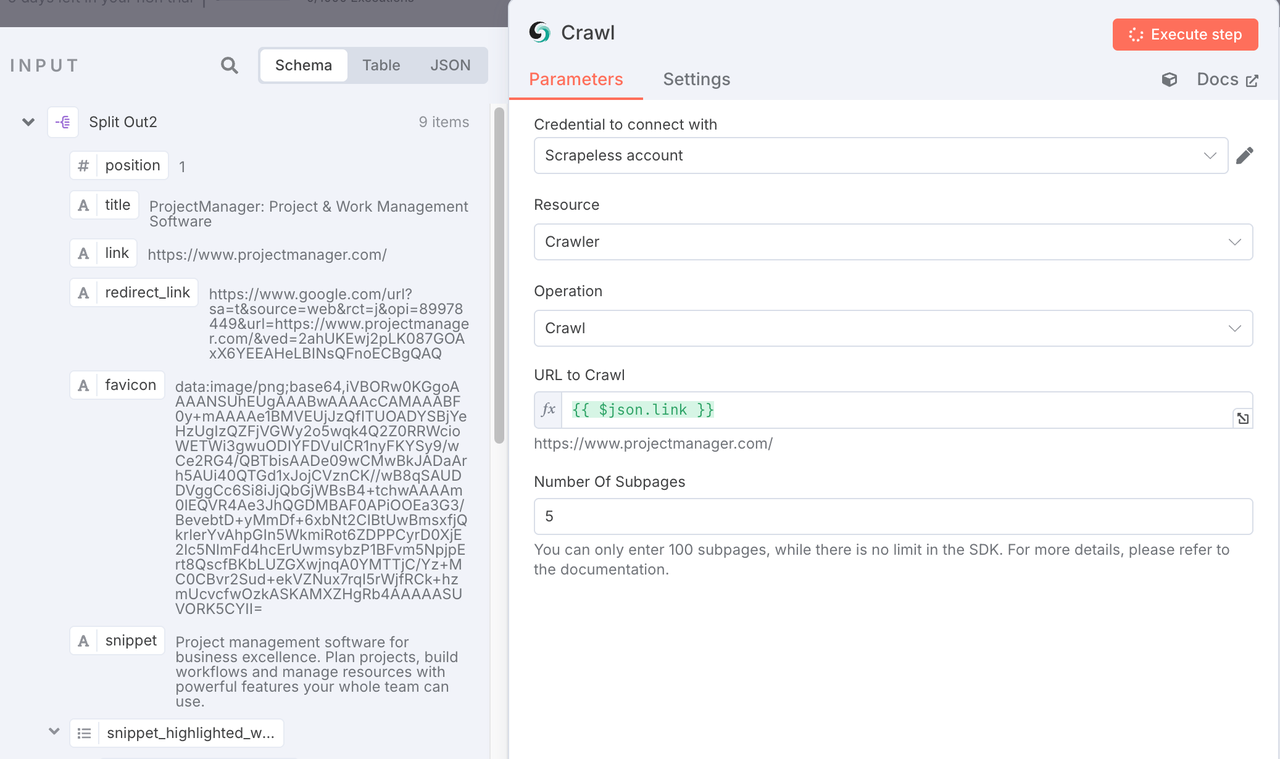1280x759 pixels.
Task: Click the number type icon beside position
Action: coord(84,166)
